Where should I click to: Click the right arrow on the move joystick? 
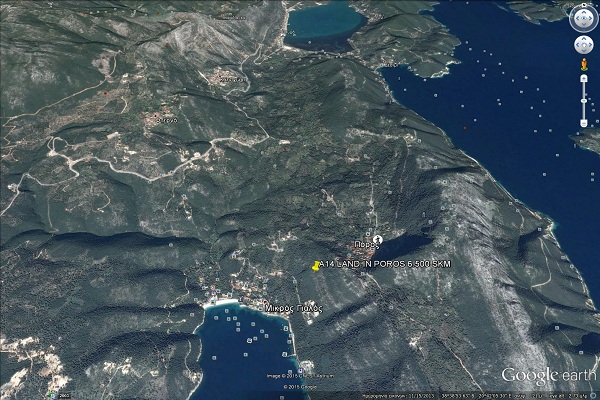tap(591, 45)
